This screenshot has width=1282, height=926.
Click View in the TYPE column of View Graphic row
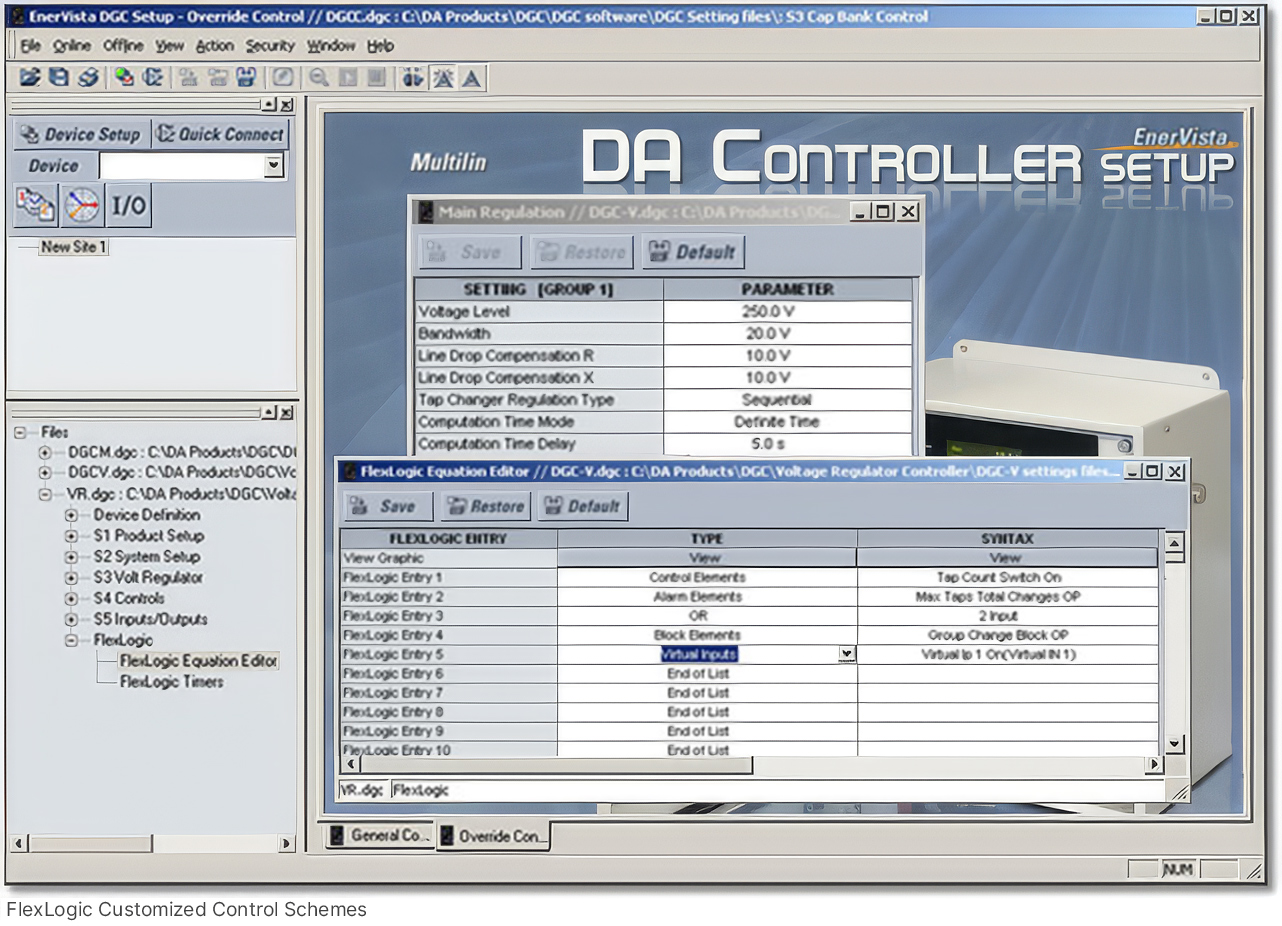706,558
